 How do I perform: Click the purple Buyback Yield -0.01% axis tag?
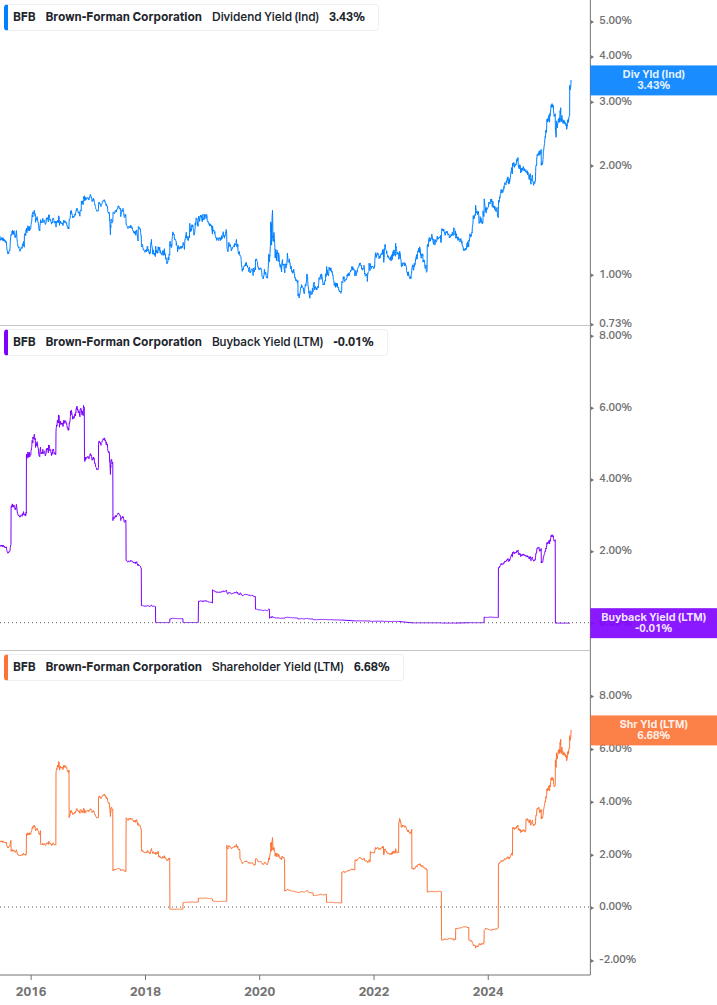[x=654, y=623]
